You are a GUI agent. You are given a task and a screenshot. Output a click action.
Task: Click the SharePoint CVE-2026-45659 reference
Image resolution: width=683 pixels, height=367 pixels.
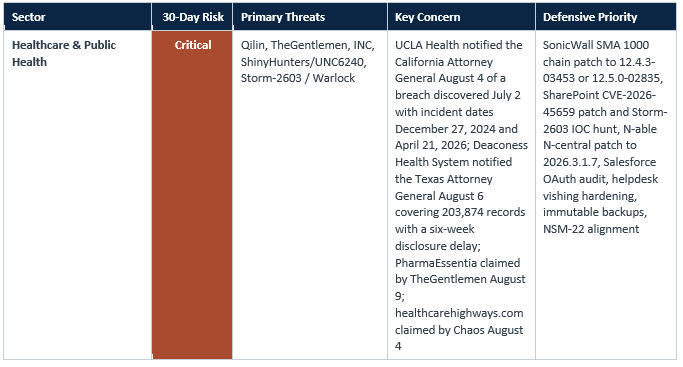pyautogui.click(x=599, y=103)
